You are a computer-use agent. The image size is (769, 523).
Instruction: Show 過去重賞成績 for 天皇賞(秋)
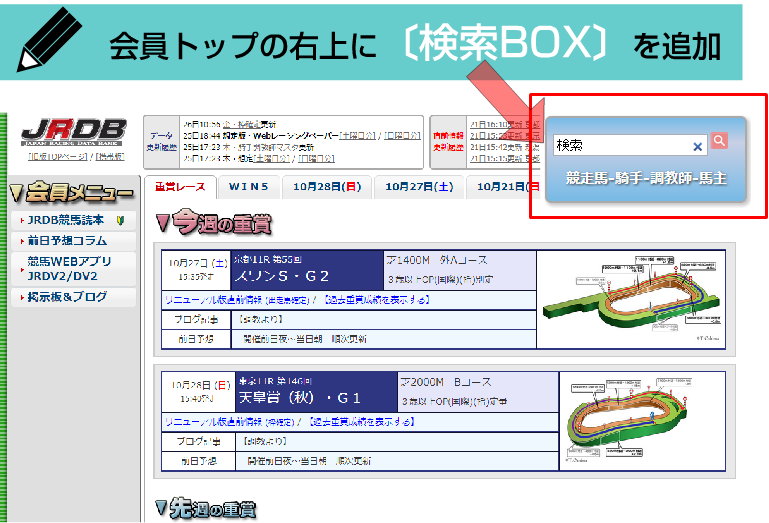pyautogui.click(x=361, y=422)
